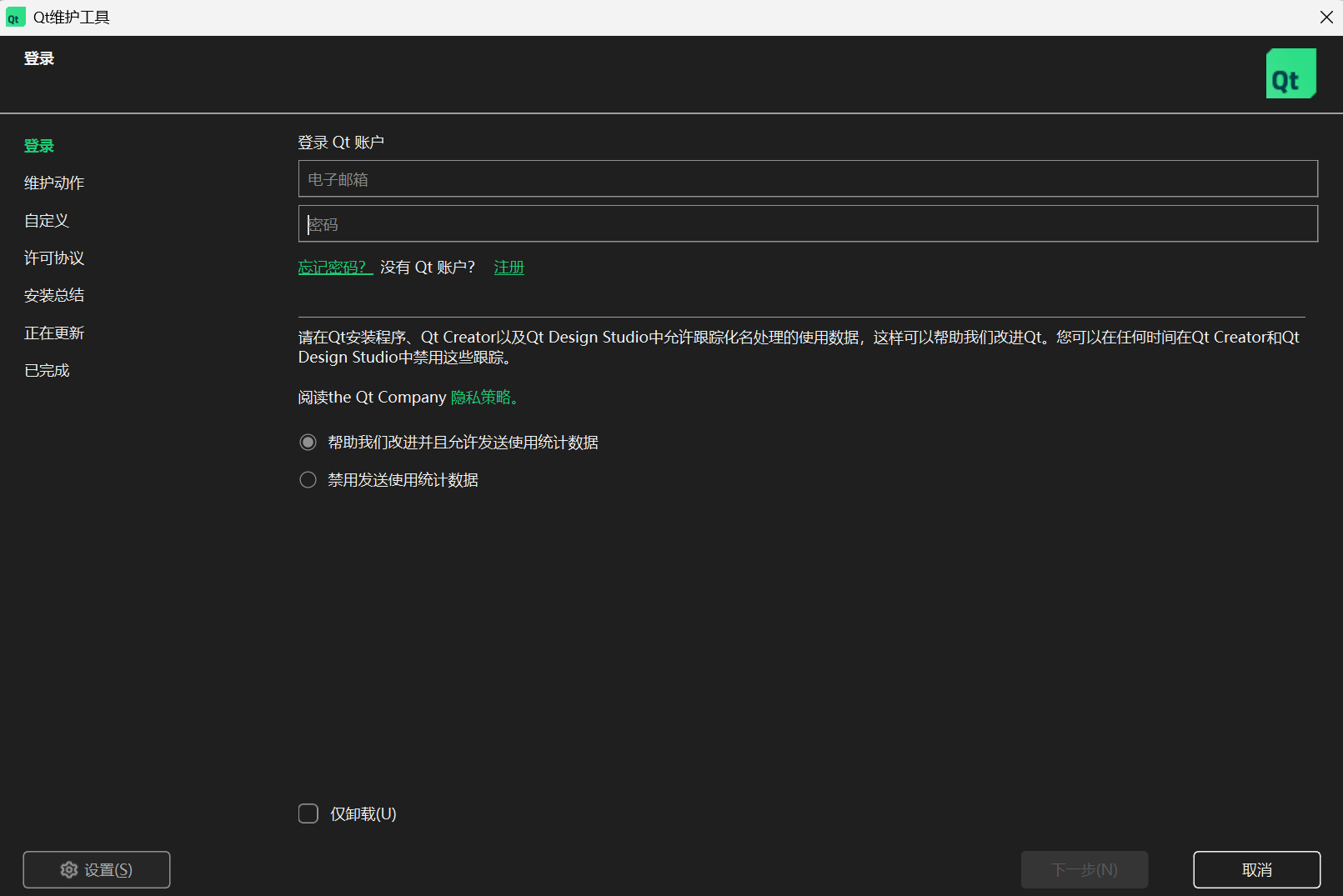The width and height of the screenshot is (1343, 896).
Task: Open the 注册 sign-up link
Action: click(x=509, y=268)
